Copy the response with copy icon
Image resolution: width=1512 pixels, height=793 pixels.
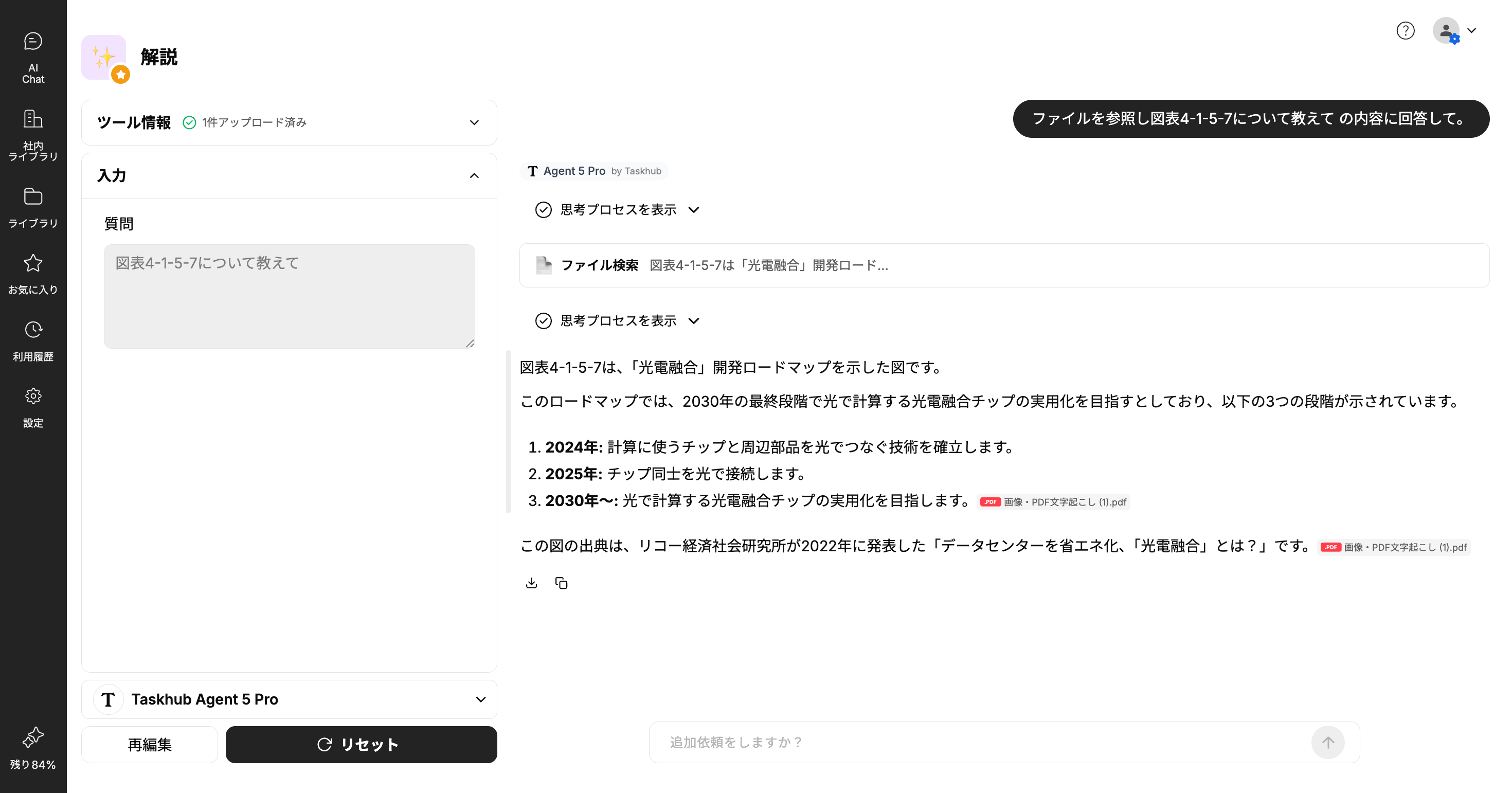coord(561,583)
